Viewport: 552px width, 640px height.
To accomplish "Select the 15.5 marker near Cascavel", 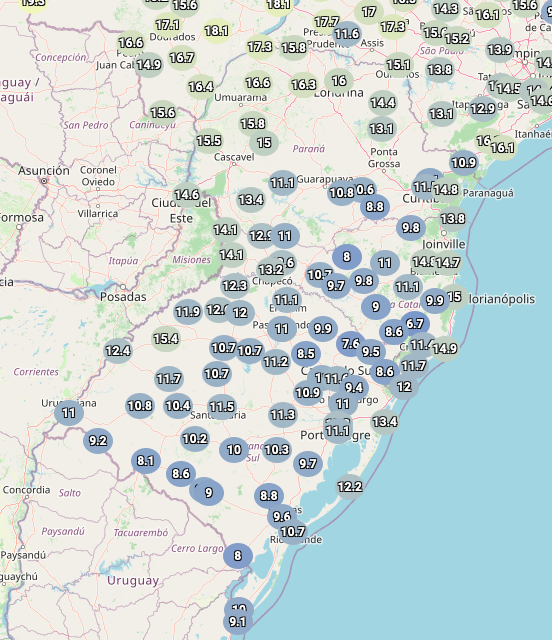I will (209, 141).
